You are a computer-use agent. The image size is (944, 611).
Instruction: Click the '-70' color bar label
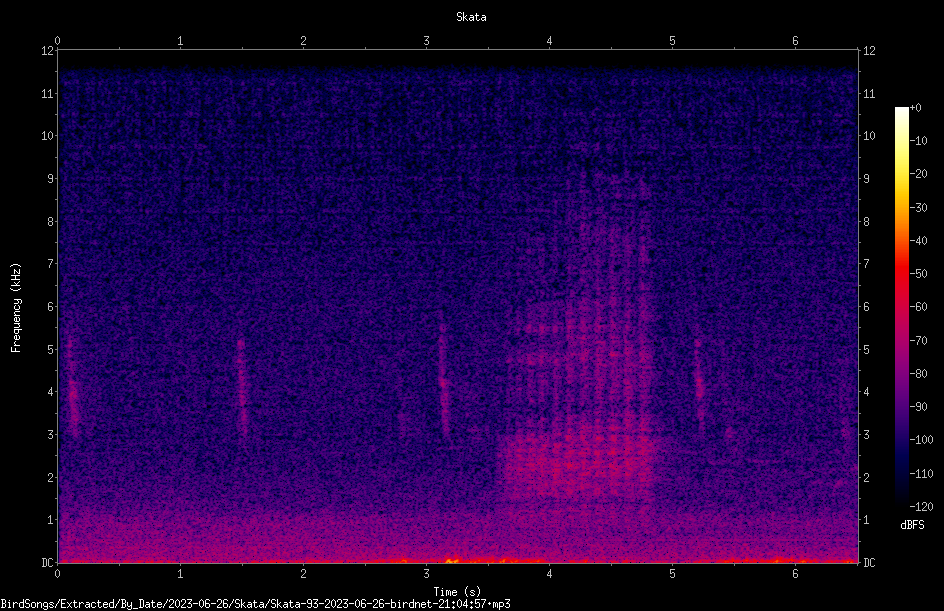click(x=919, y=341)
